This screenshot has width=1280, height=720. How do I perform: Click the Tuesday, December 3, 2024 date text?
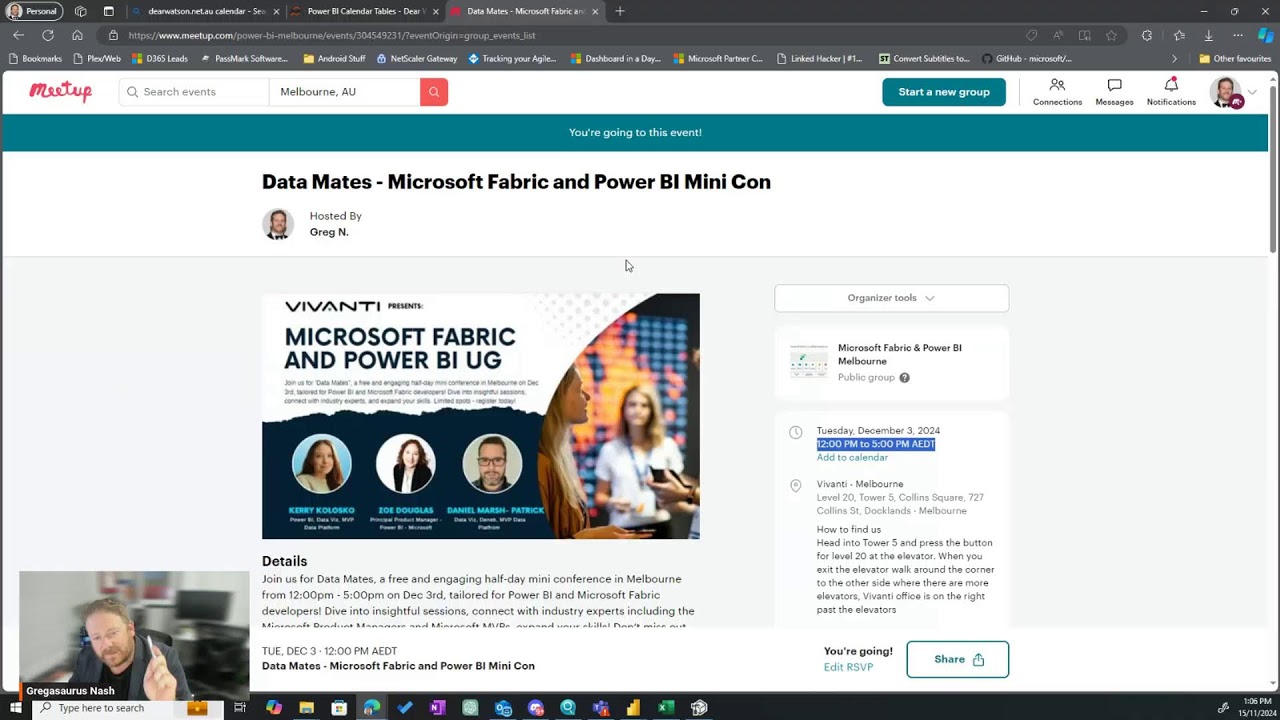878,431
